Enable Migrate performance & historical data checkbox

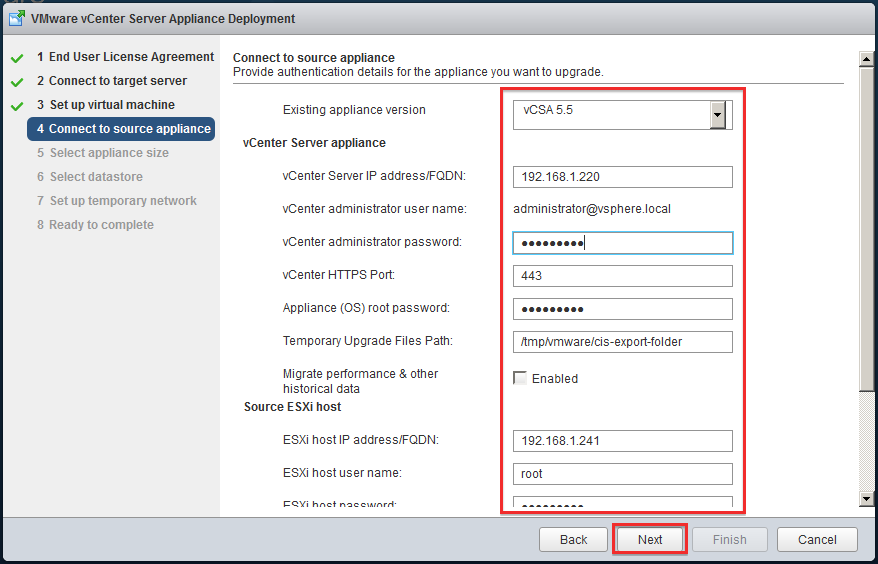[x=520, y=378]
